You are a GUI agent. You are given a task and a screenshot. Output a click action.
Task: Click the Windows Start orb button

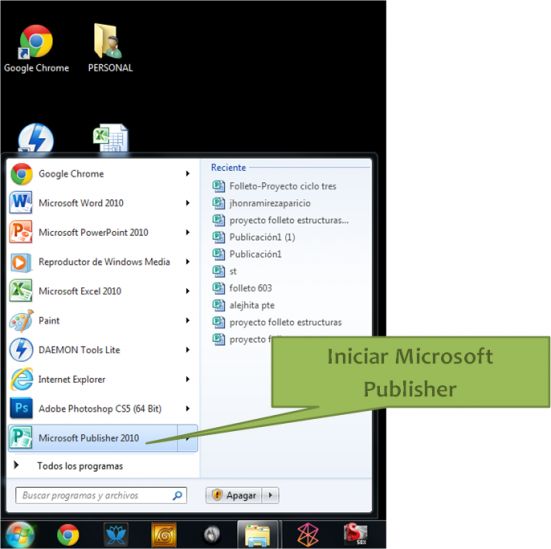pyautogui.click(x=20, y=535)
